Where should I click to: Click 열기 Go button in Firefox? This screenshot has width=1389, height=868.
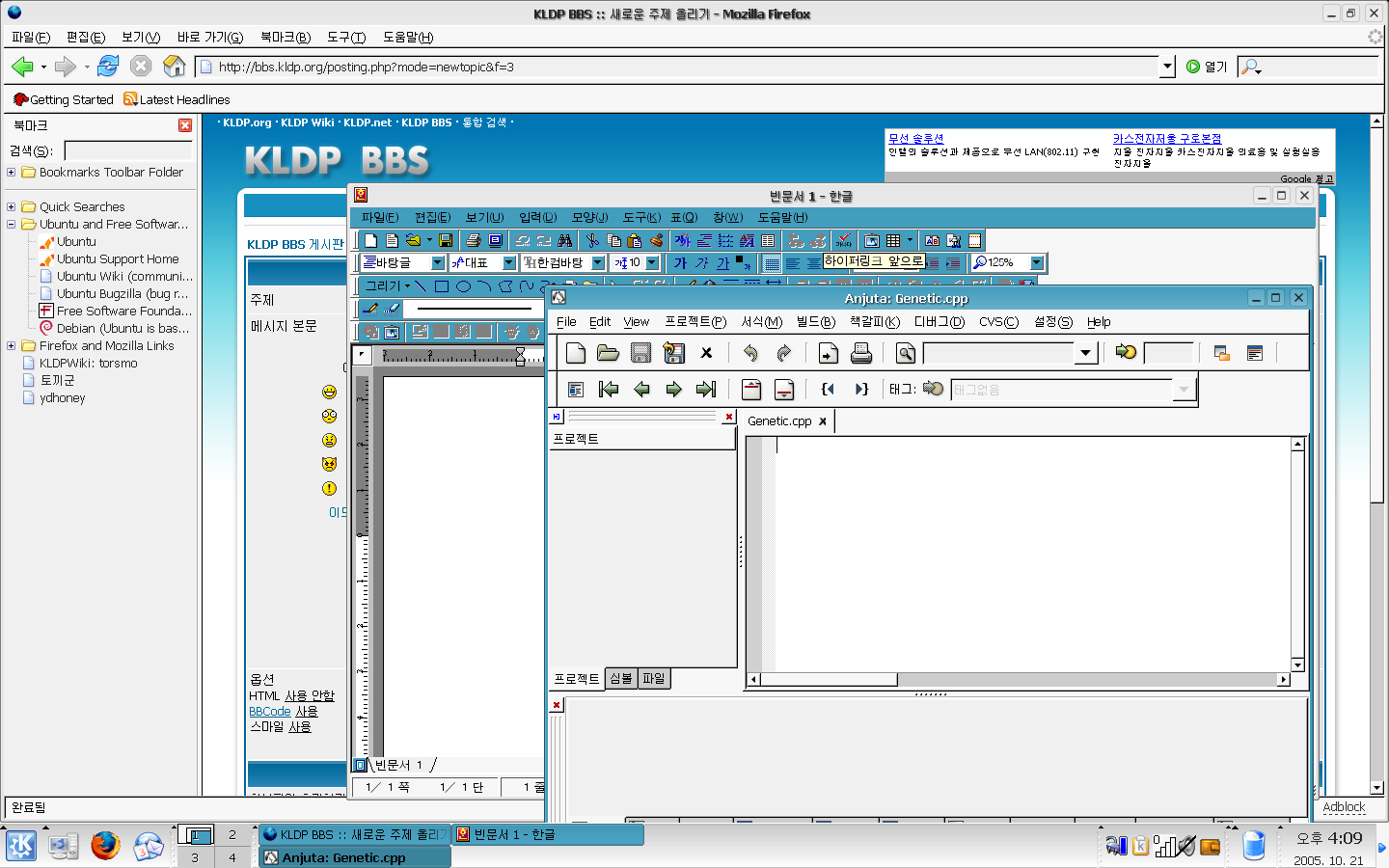point(1207,67)
